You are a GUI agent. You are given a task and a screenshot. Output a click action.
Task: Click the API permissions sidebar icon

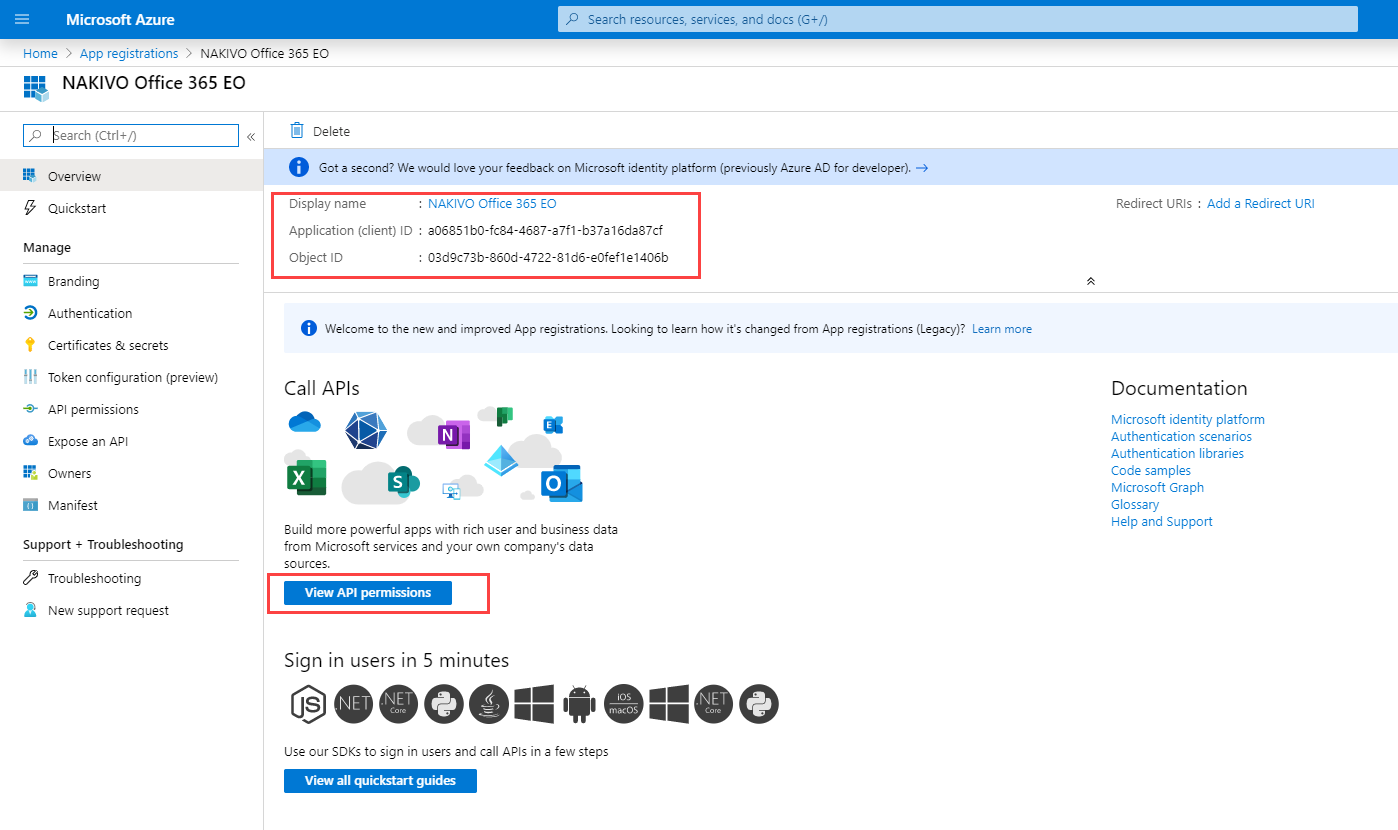(30, 409)
